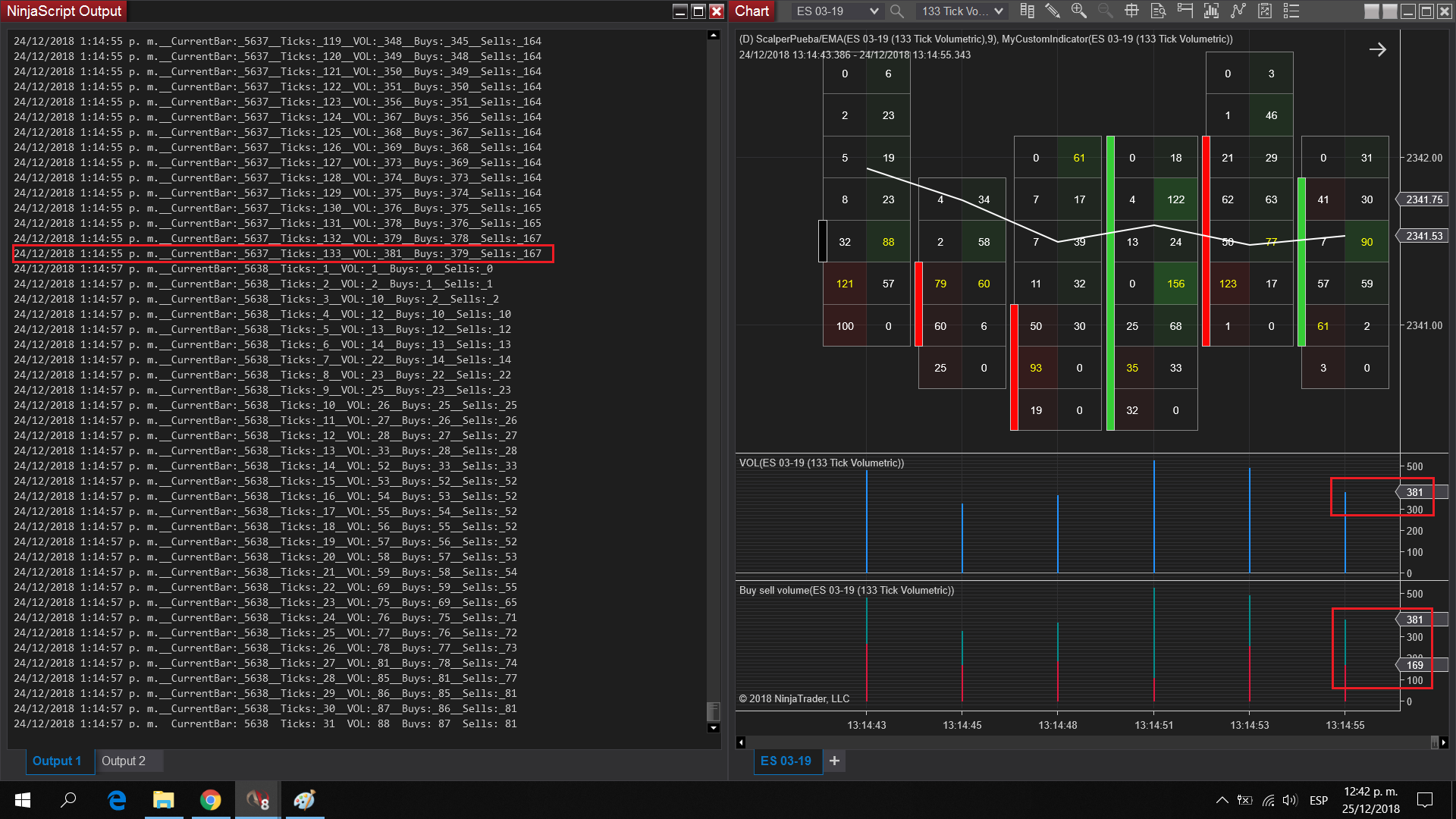Select the ES 03-19 chart tab
The width and height of the screenshot is (1456, 819).
coord(786,761)
